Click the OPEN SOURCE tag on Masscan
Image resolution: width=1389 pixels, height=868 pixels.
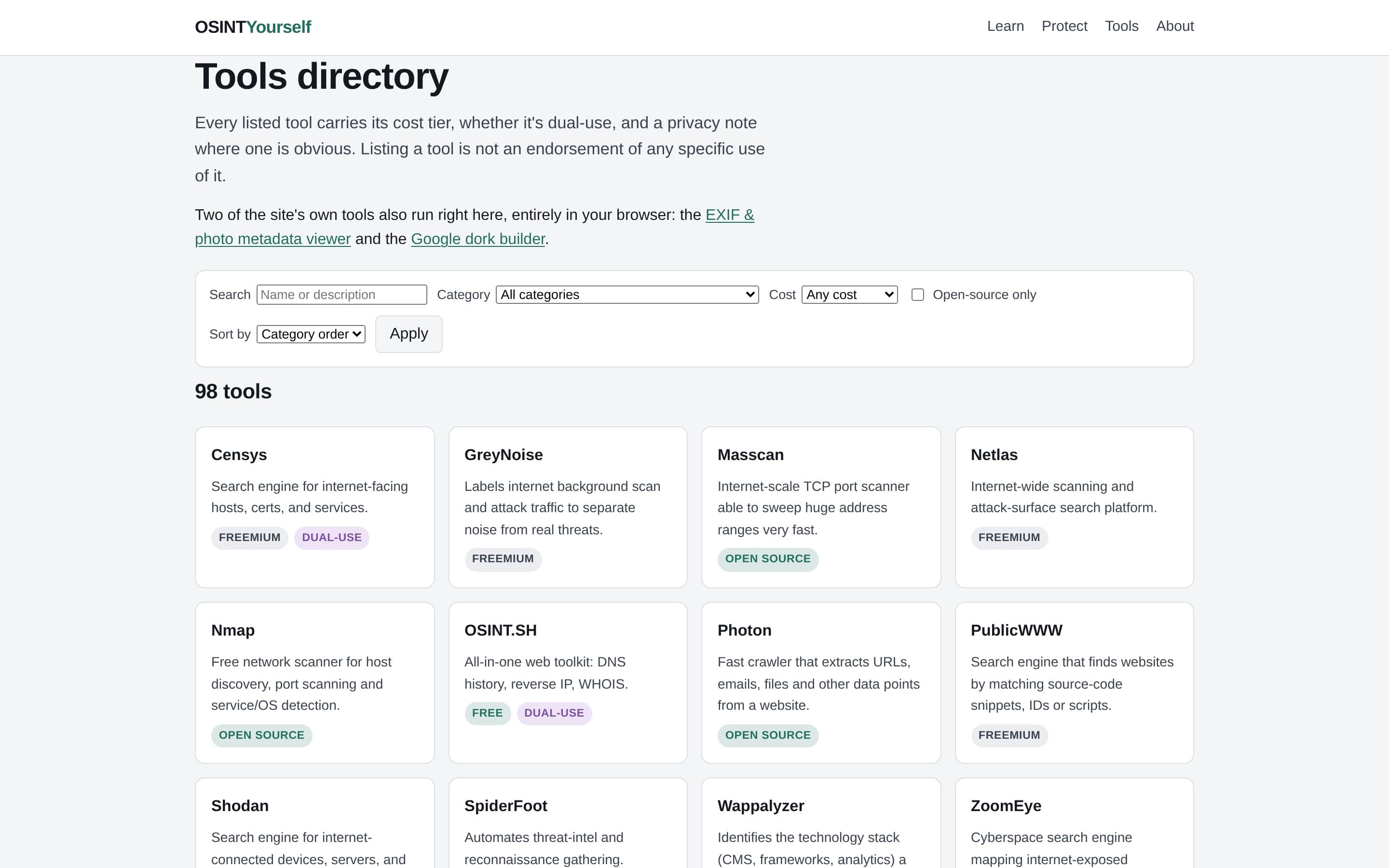768,559
